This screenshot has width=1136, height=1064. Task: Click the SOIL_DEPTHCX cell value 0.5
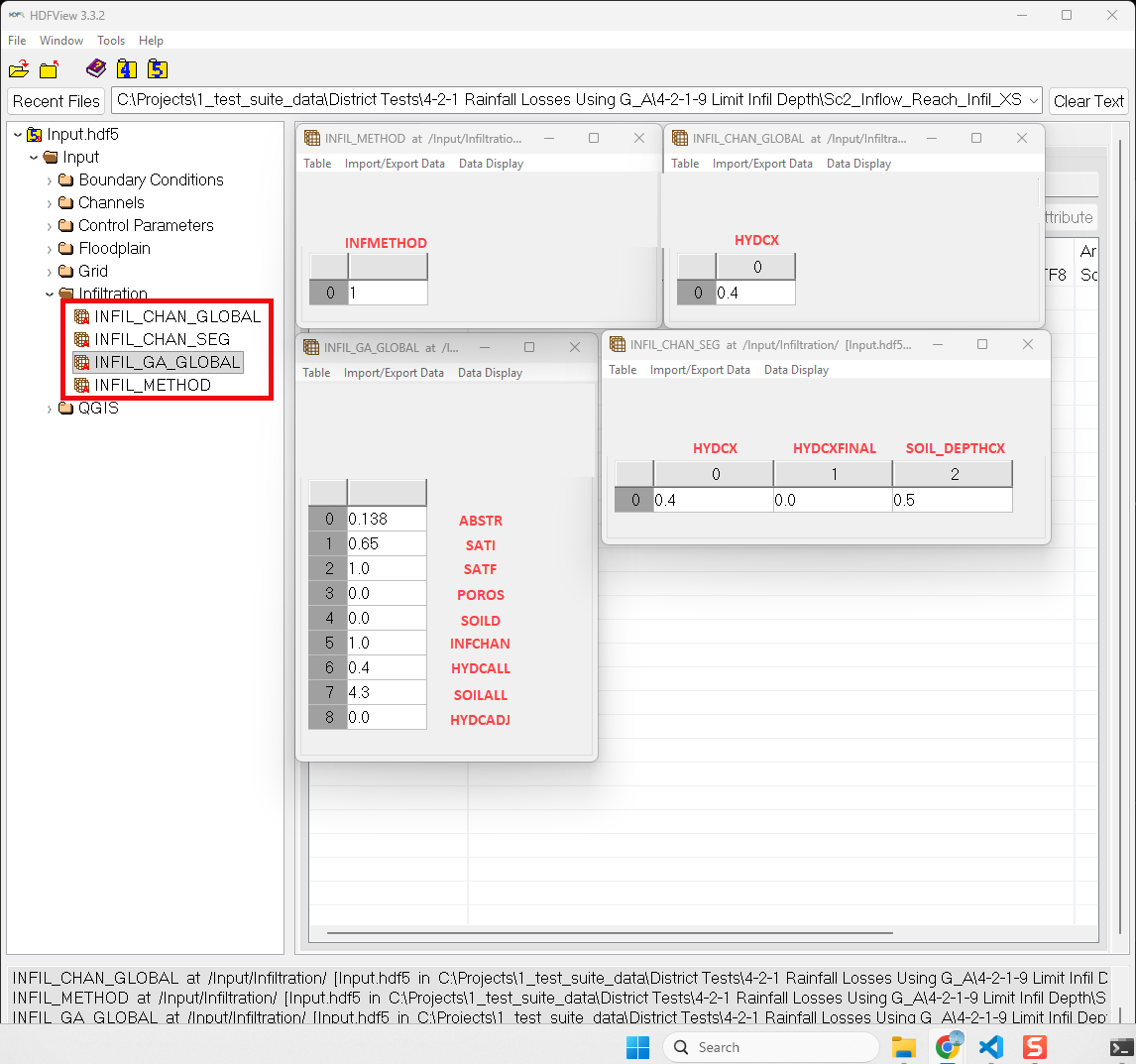pyautogui.click(x=952, y=500)
